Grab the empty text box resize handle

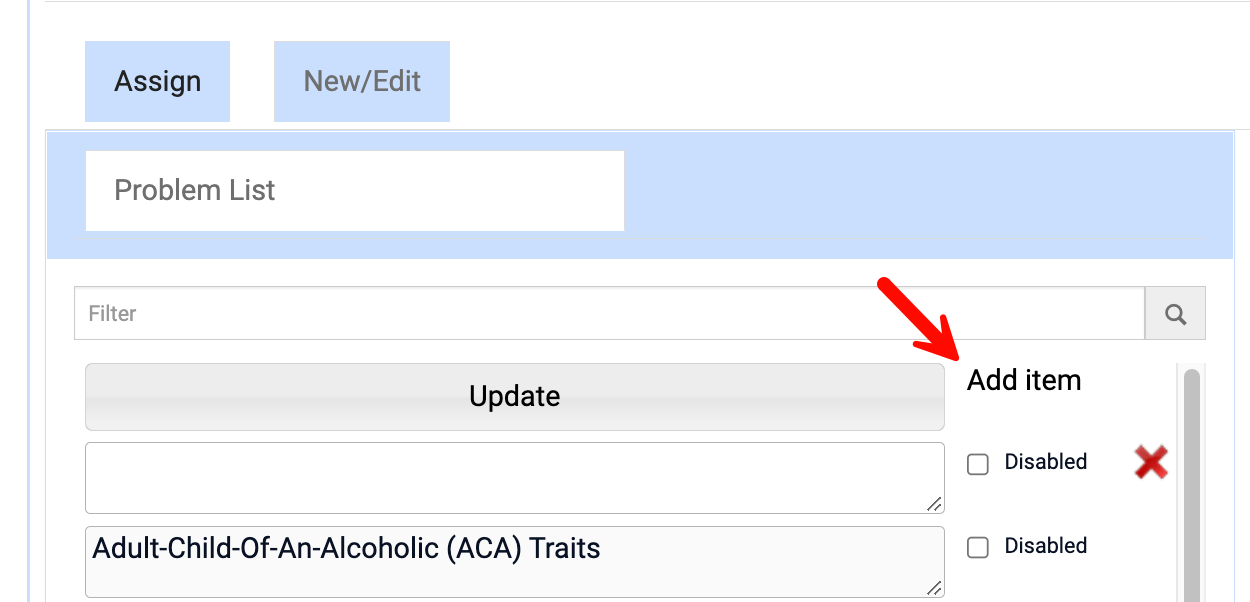[934, 504]
